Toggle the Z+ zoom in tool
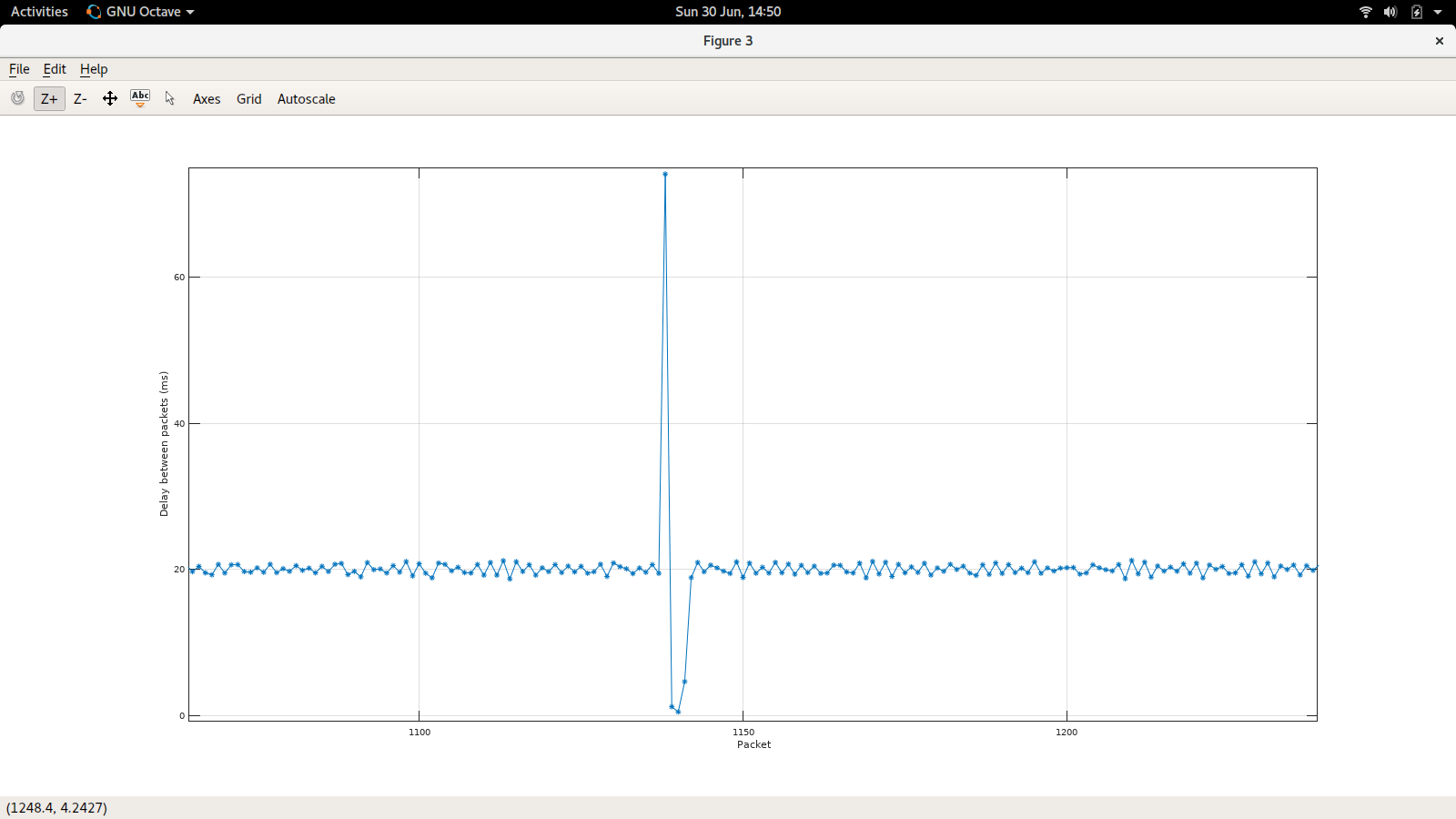The height and width of the screenshot is (819, 1456). [x=49, y=98]
